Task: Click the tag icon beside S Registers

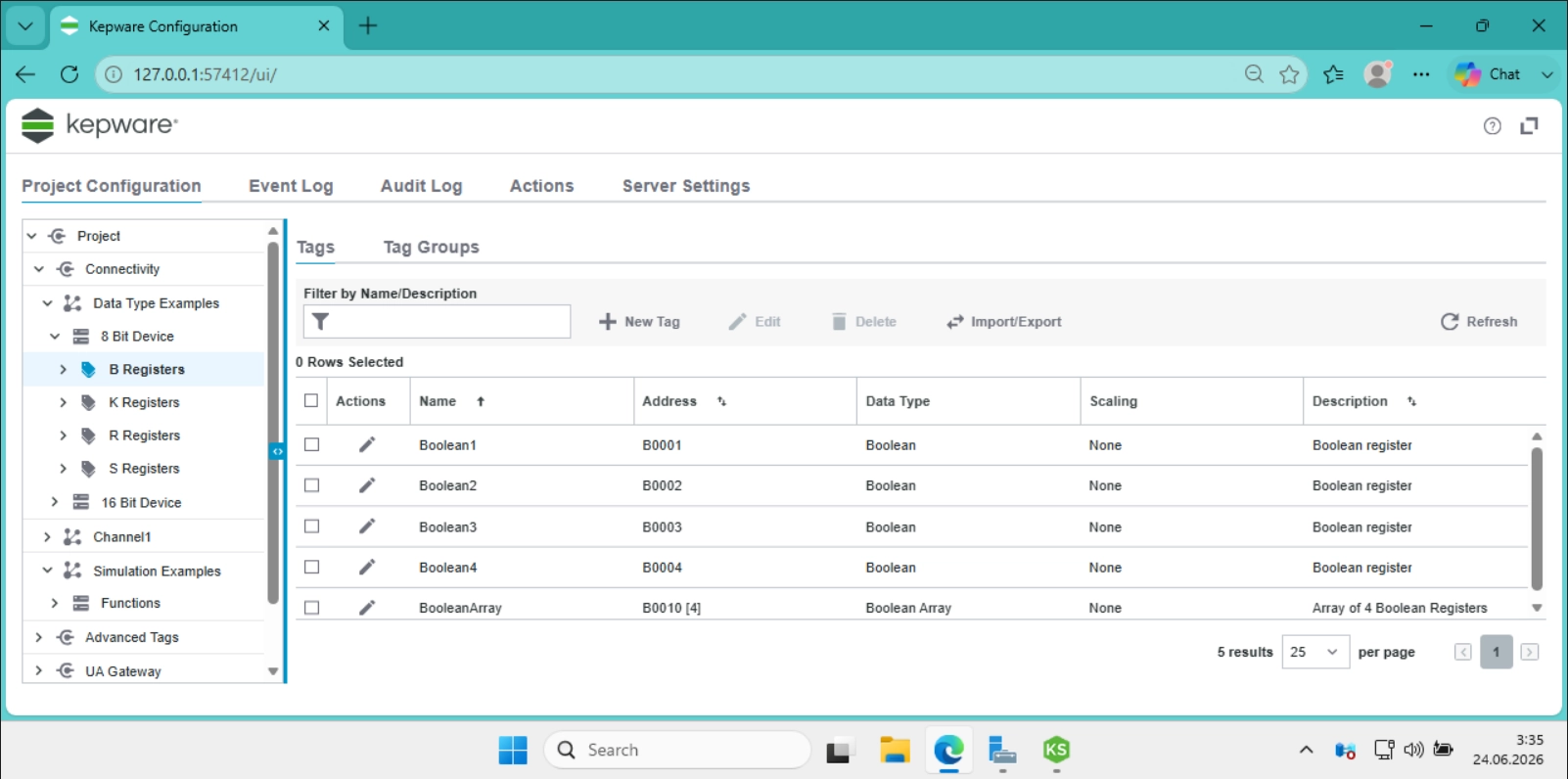Action: coord(88,469)
